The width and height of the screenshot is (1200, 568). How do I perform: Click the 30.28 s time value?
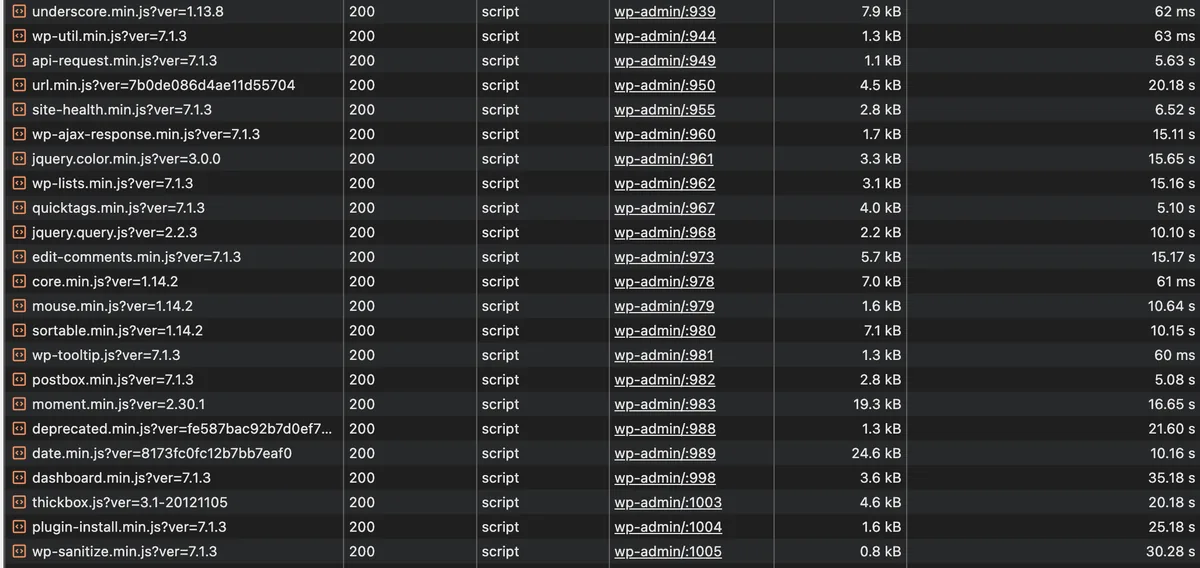(1171, 552)
